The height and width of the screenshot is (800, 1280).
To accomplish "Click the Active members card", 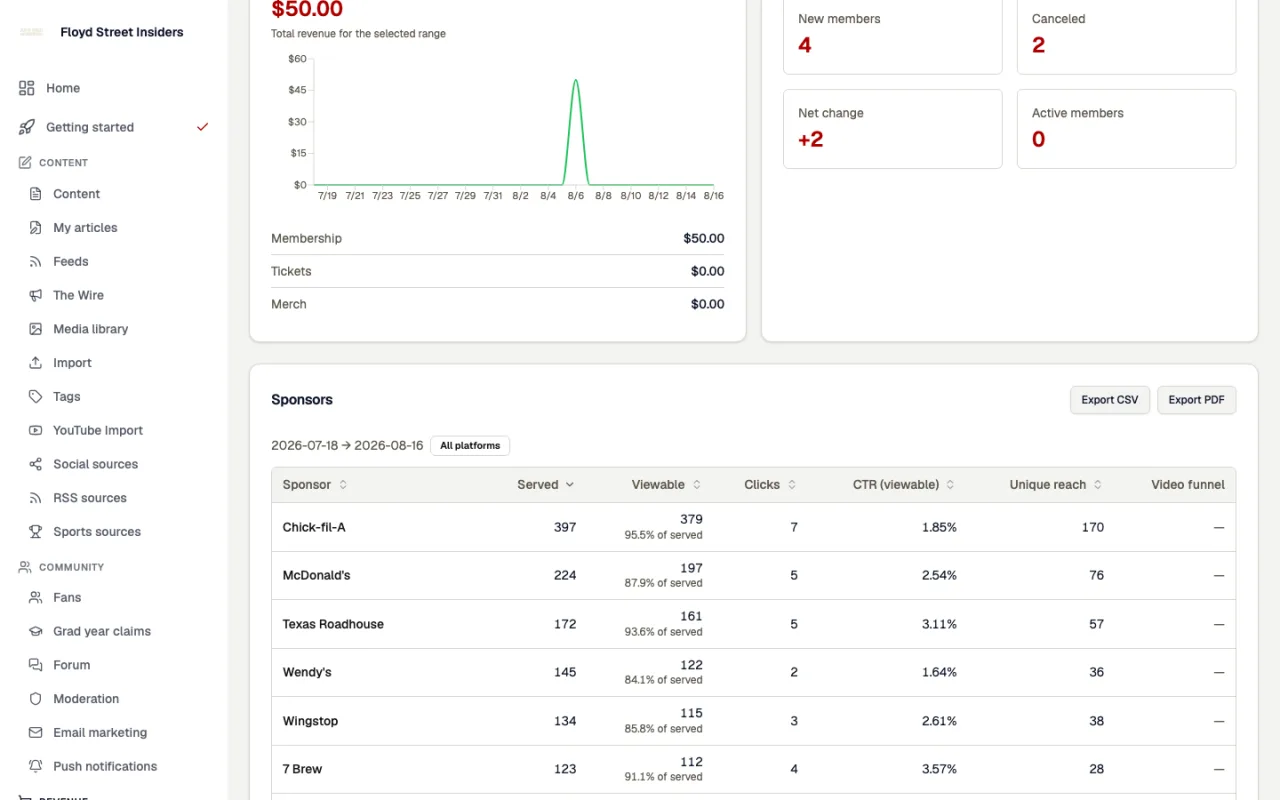I will click(1127, 129).
